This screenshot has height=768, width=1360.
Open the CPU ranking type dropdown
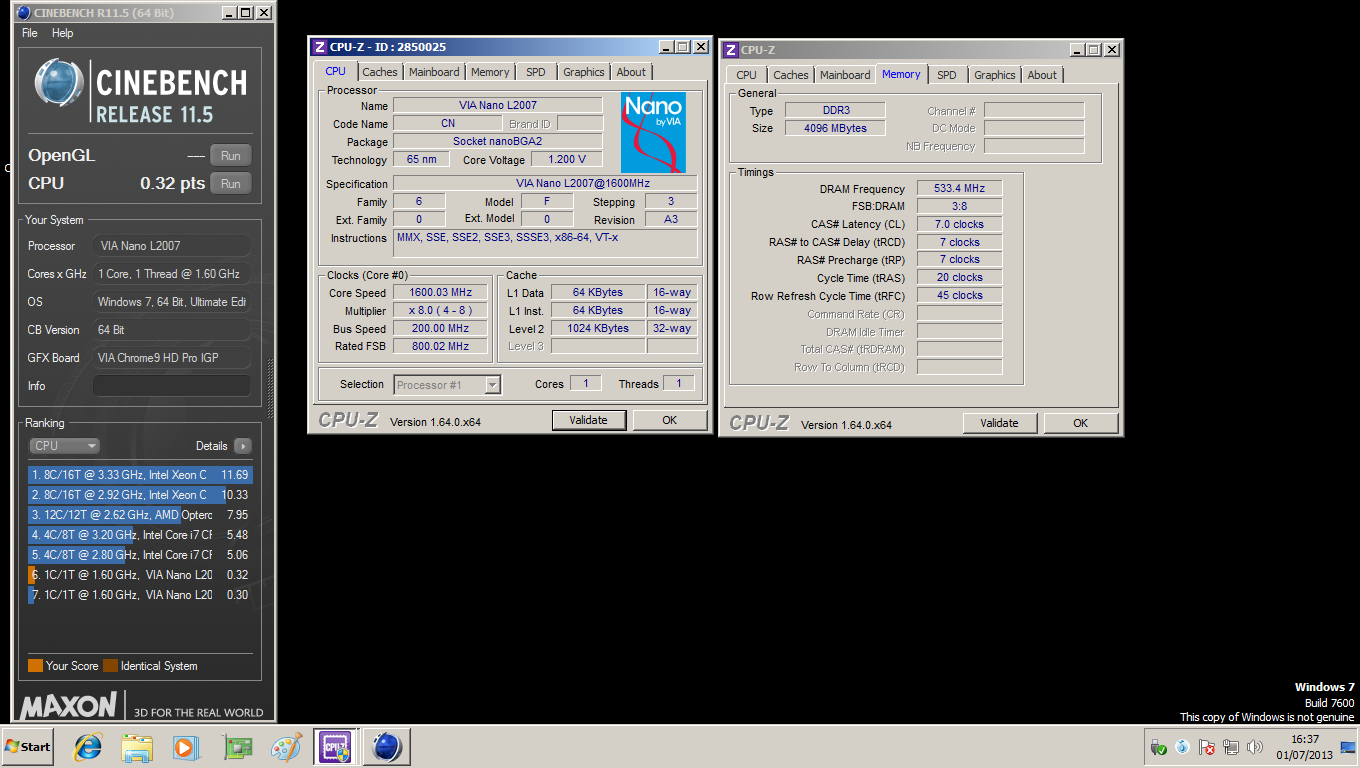pyautogui.click(x=64, y=446)
